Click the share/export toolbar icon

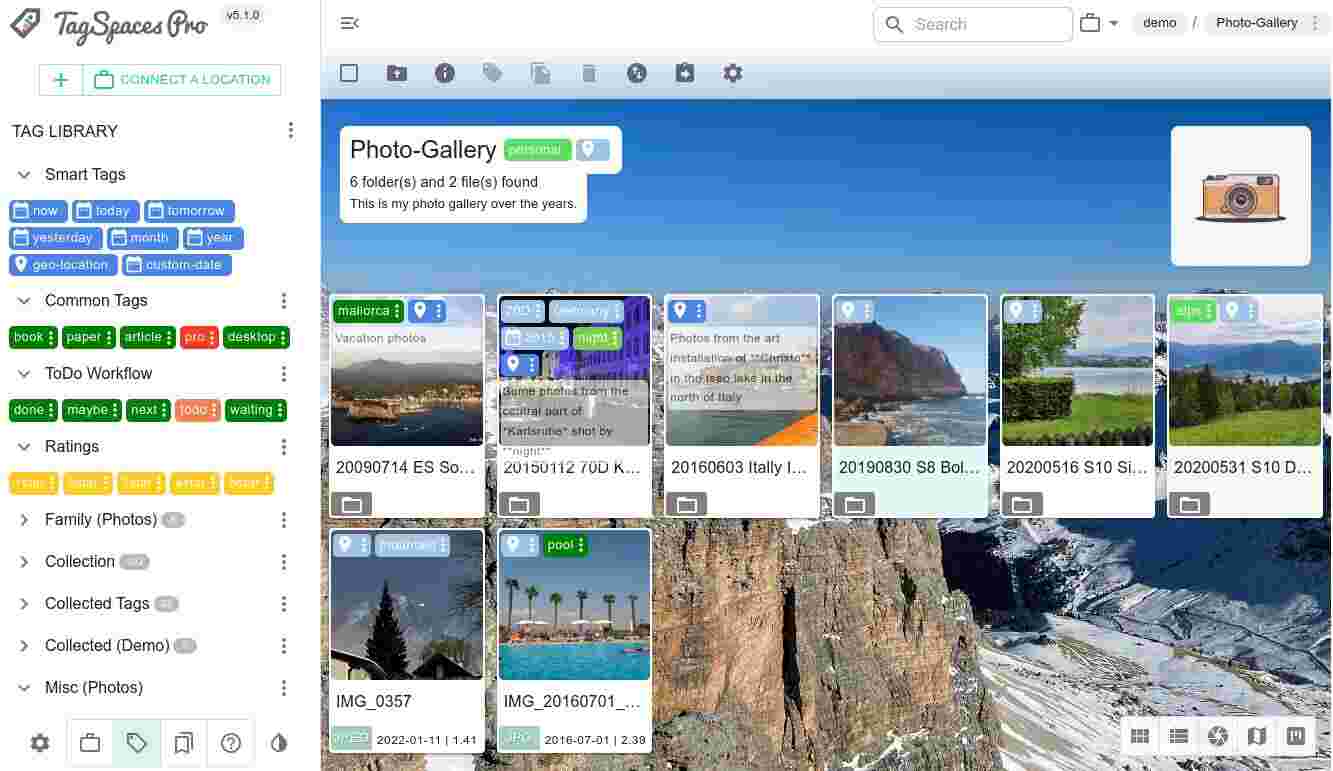click(x=685, y=73)
